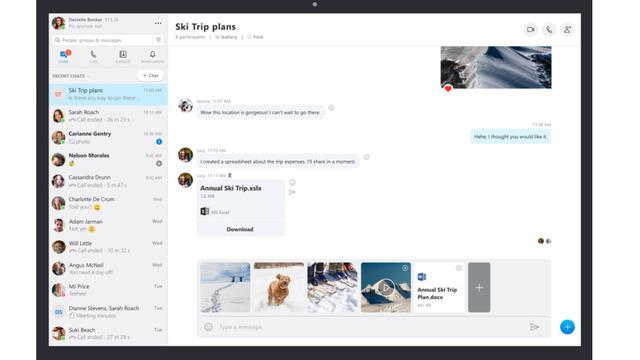The image size is (640, 360).
Task: Open the Dianne Stevens, Sarah Roach group chat
Action: (108, 312)
